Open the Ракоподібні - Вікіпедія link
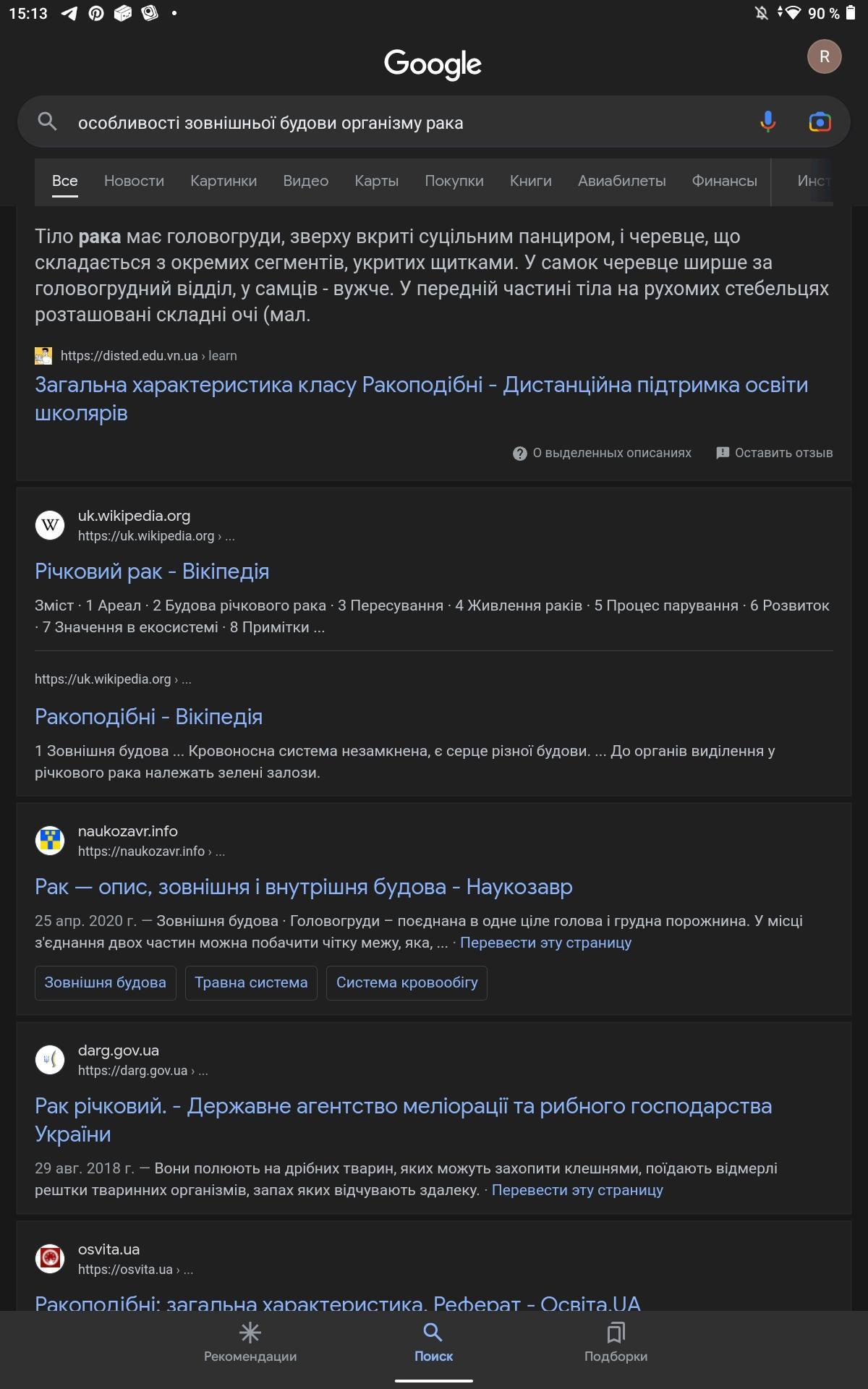The image size is (868, 1389). point(148,717)
